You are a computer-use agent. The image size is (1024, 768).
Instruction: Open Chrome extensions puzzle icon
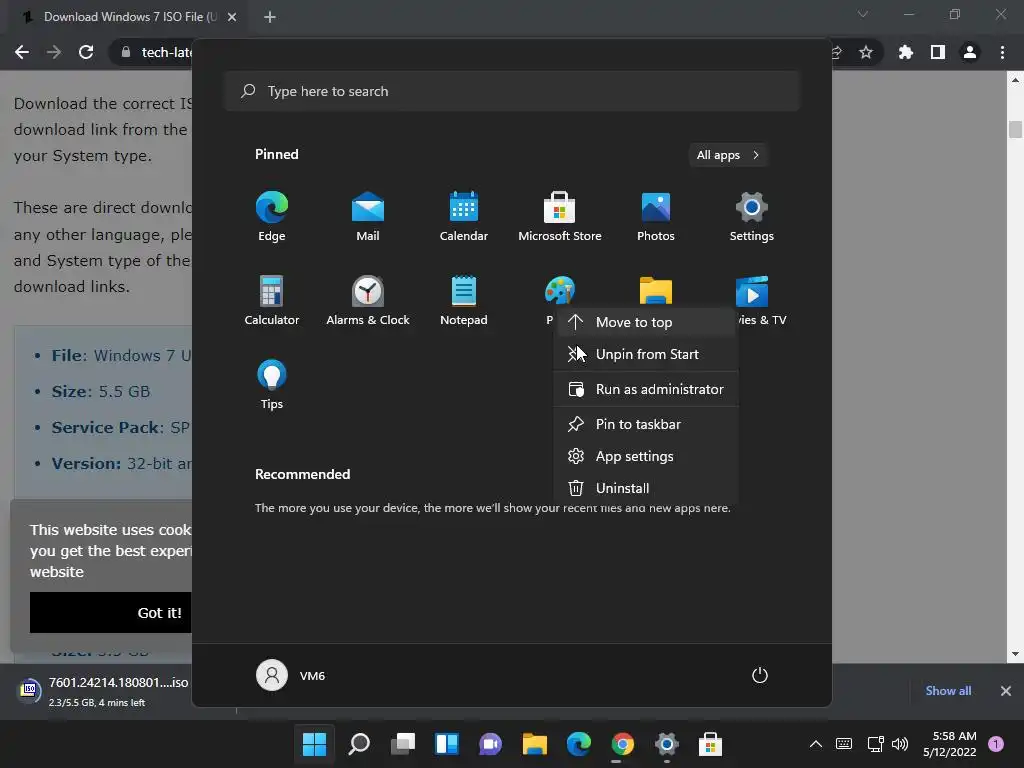pyautogui.click(x=906, y=52)
